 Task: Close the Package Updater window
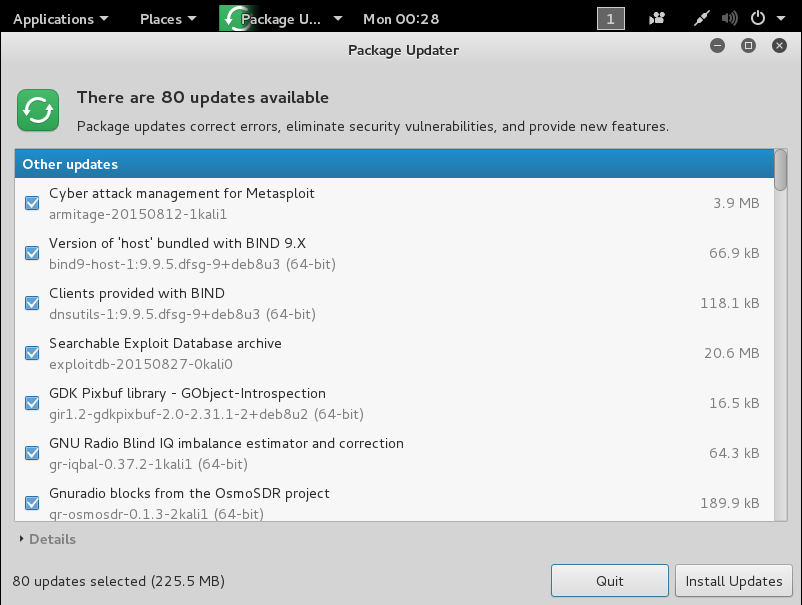click(x=779, y=46)
